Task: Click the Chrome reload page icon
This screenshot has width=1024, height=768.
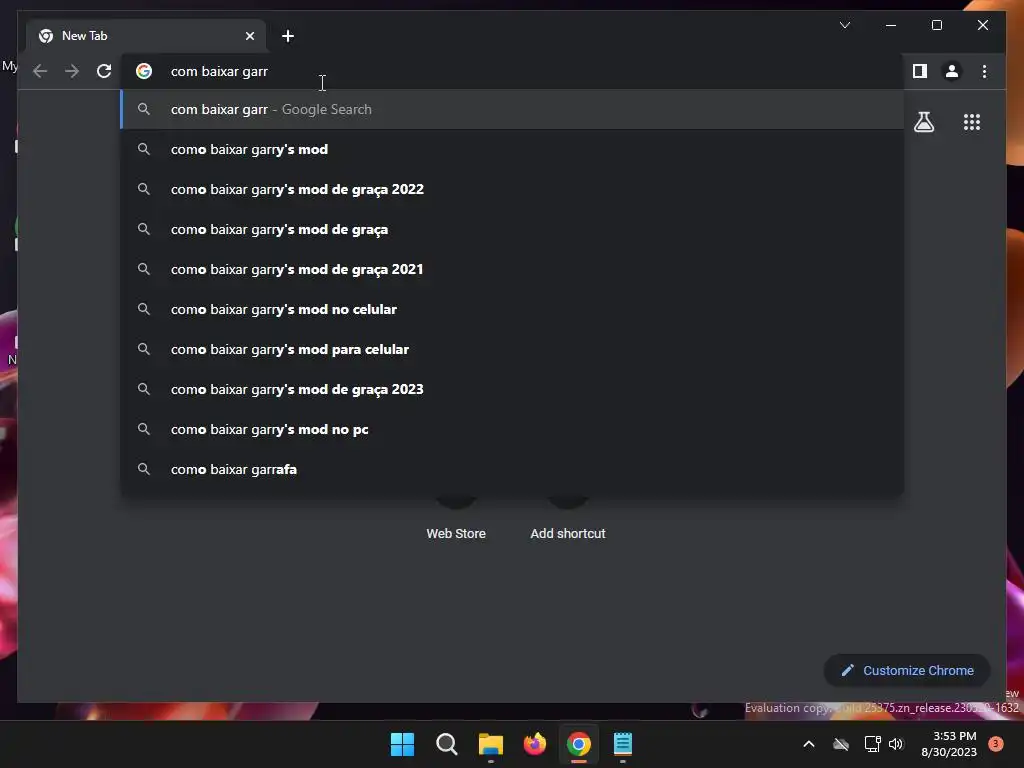Action: pos(104,71)
